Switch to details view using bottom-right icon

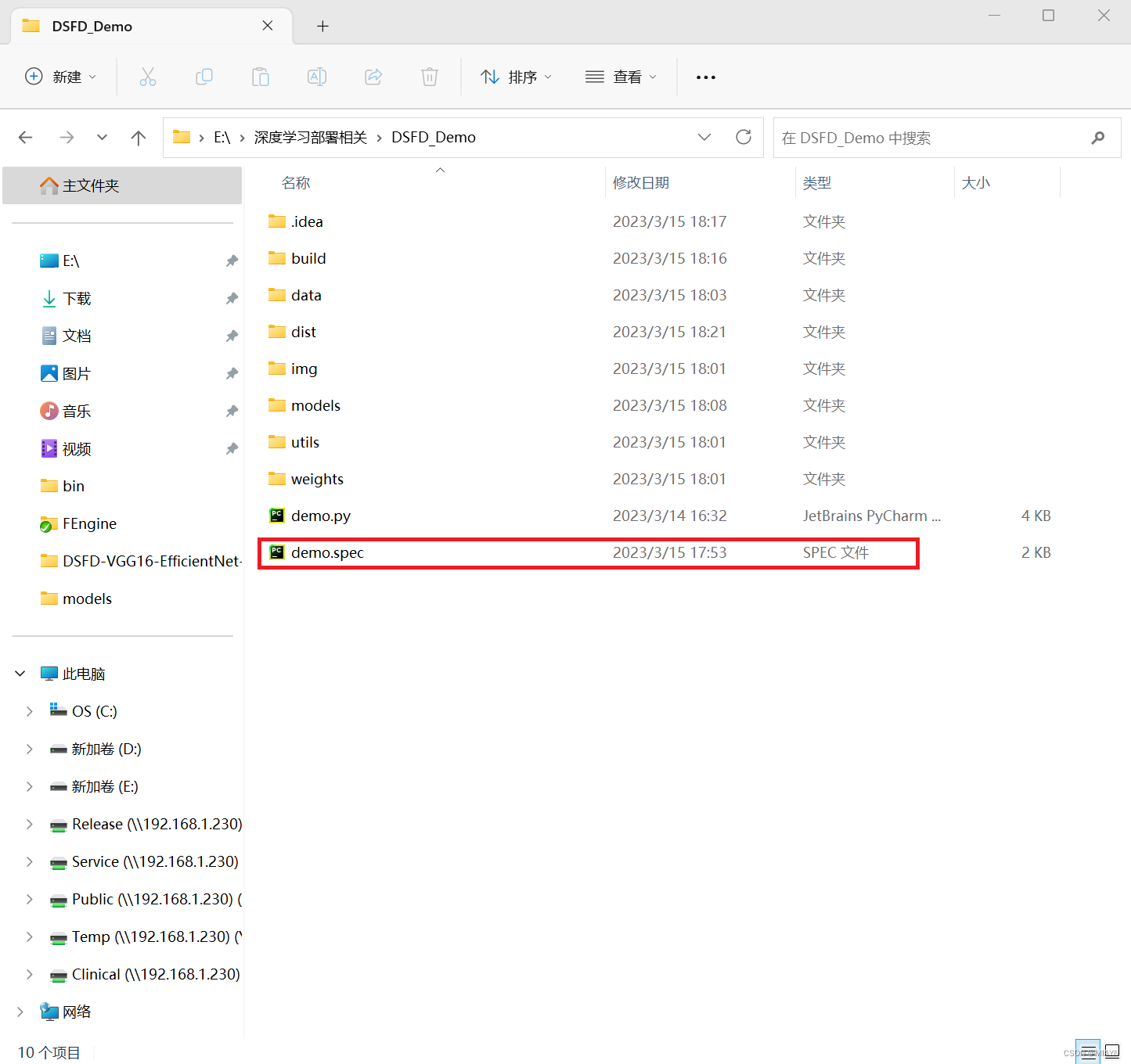click(x=1088, y=1051)
